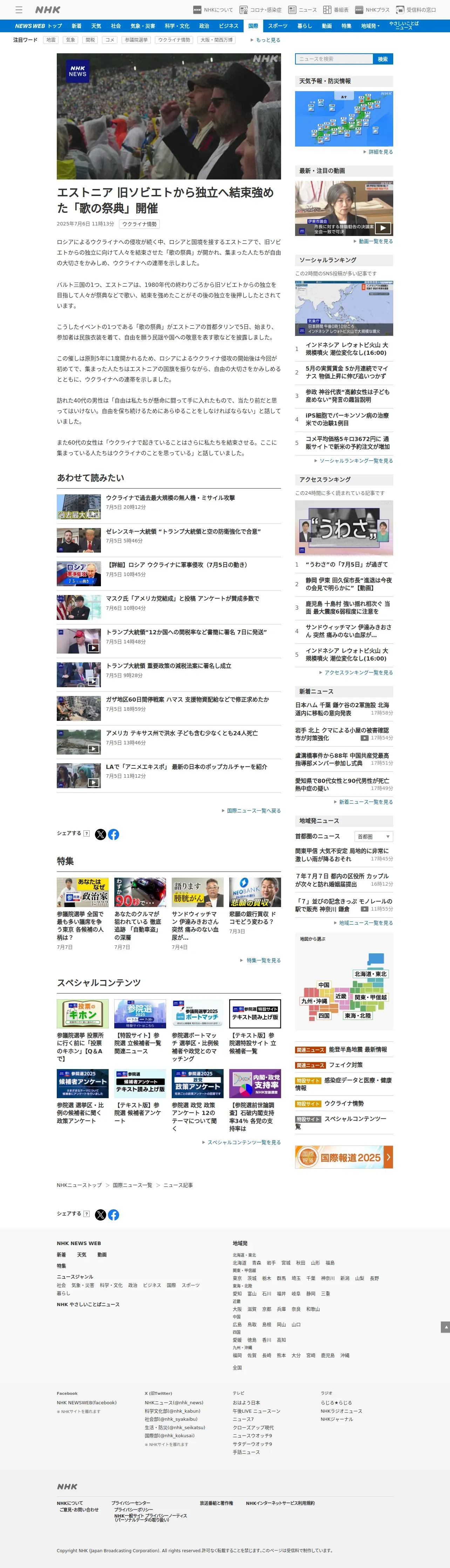Viewport: 450px width, 1568px height.
Task: Click Facebook share icon near breadcrumb
Action: coord(114,1215)
